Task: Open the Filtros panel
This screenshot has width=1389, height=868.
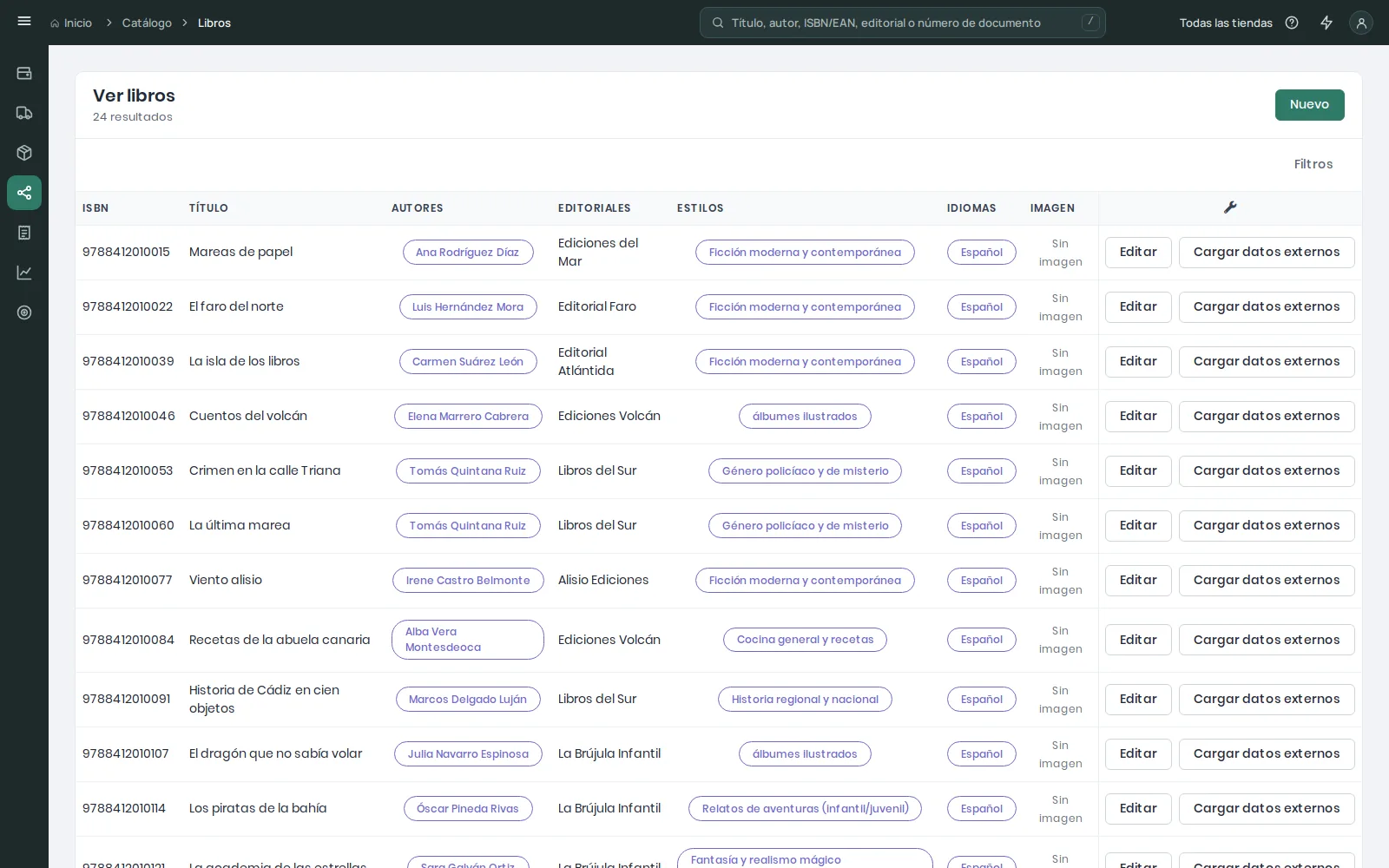Action: pos(1313,164)
